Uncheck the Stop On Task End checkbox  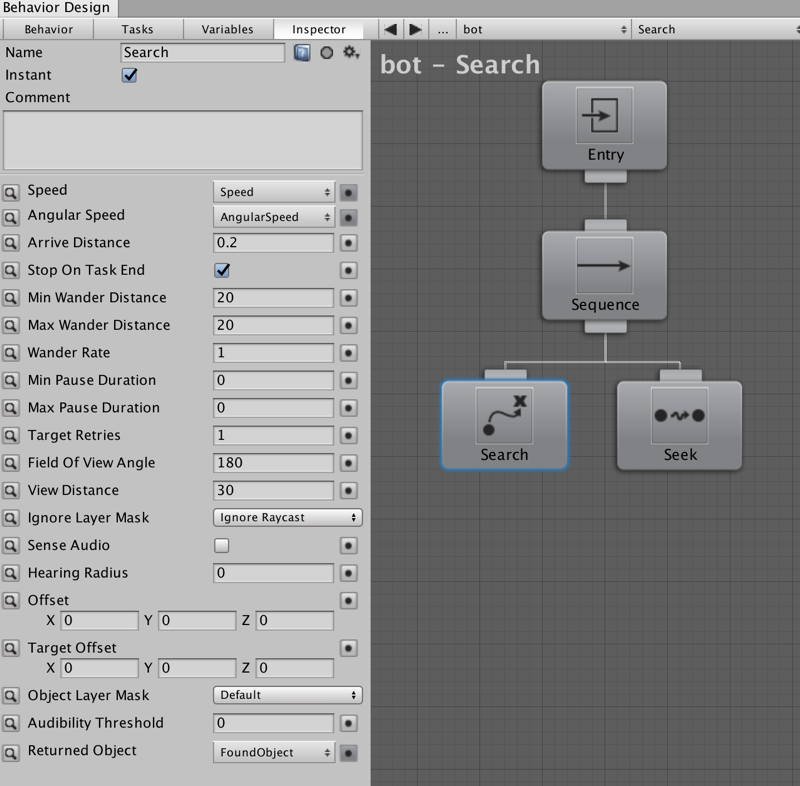click(x=222, y=270)
